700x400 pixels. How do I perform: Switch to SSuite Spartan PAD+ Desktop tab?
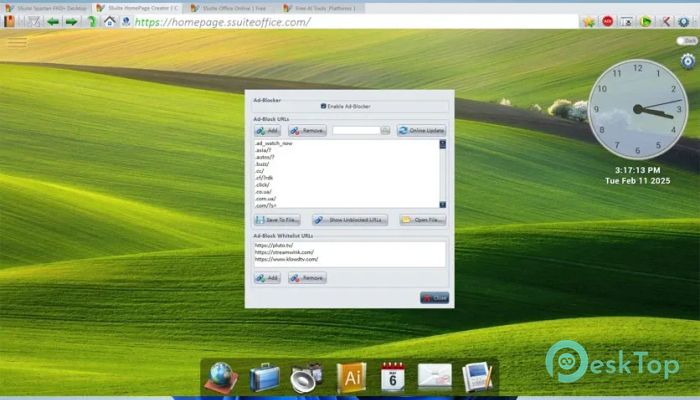point(46,8)
